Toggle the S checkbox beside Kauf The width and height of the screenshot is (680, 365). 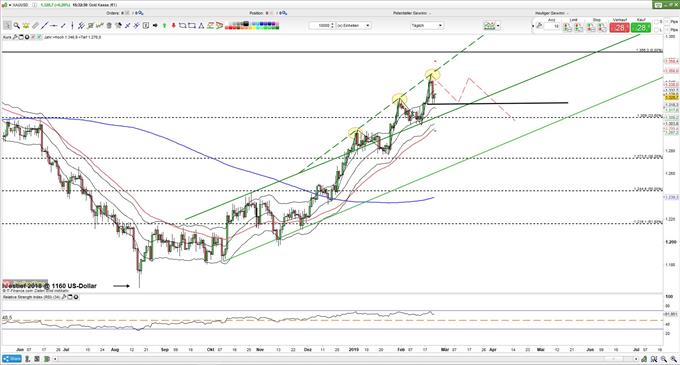click(657, 22)
